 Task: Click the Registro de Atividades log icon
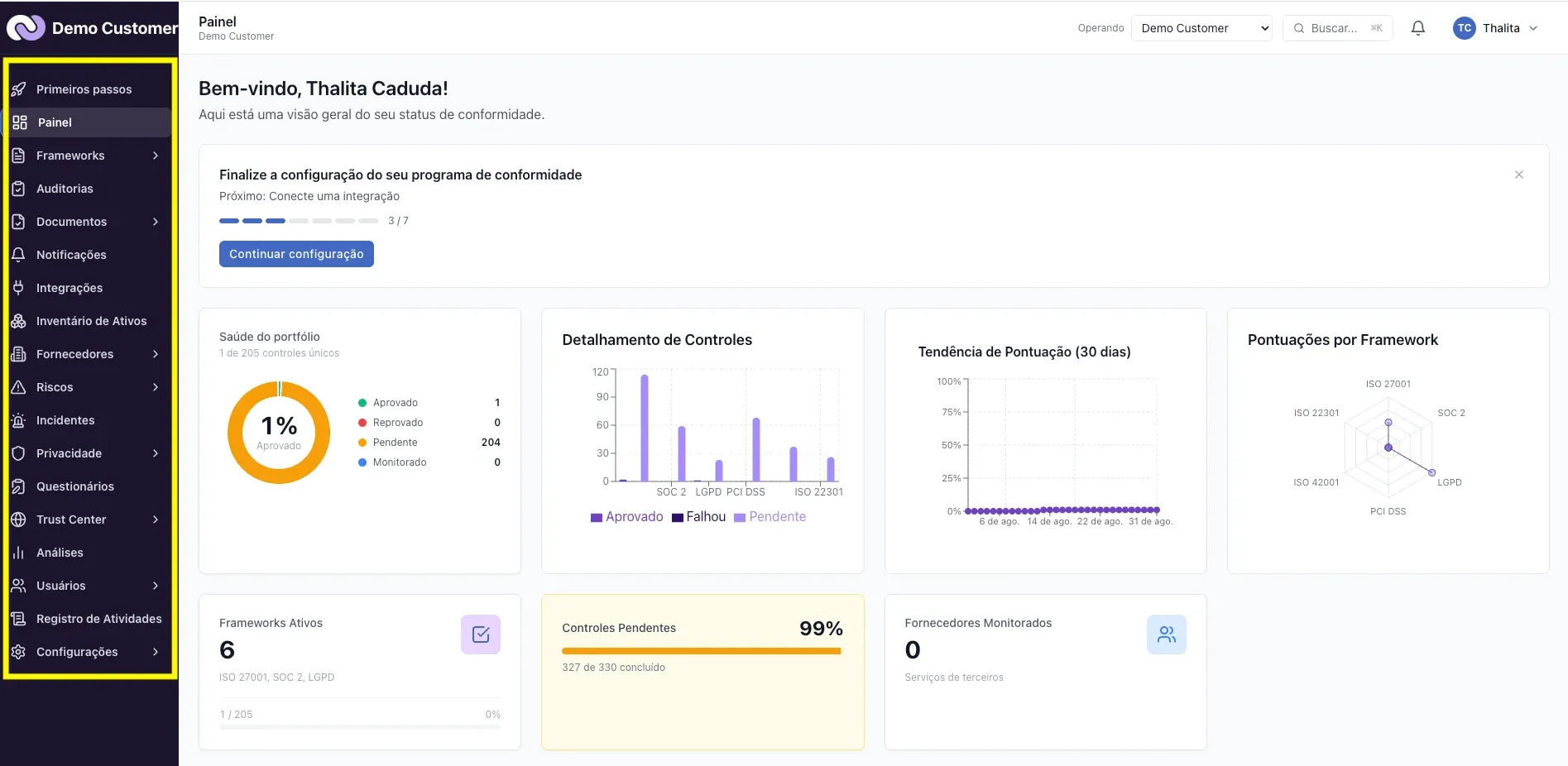click(x=18, y=619)
